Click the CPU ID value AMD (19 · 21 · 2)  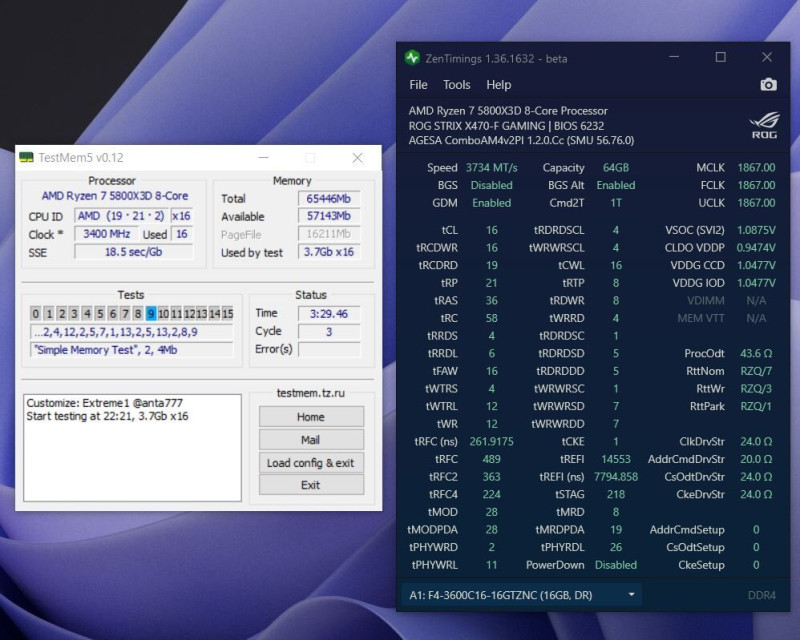[121, 216]
